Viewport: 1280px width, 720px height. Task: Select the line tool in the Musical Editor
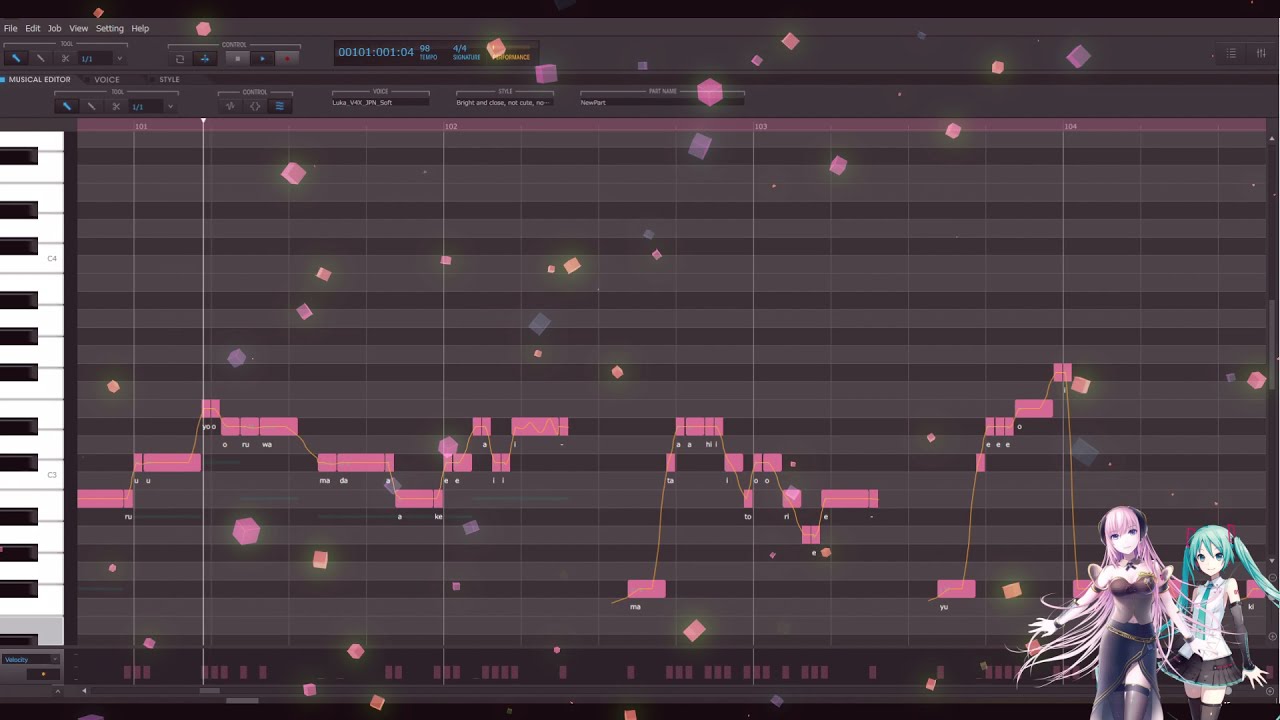[91, 106]
